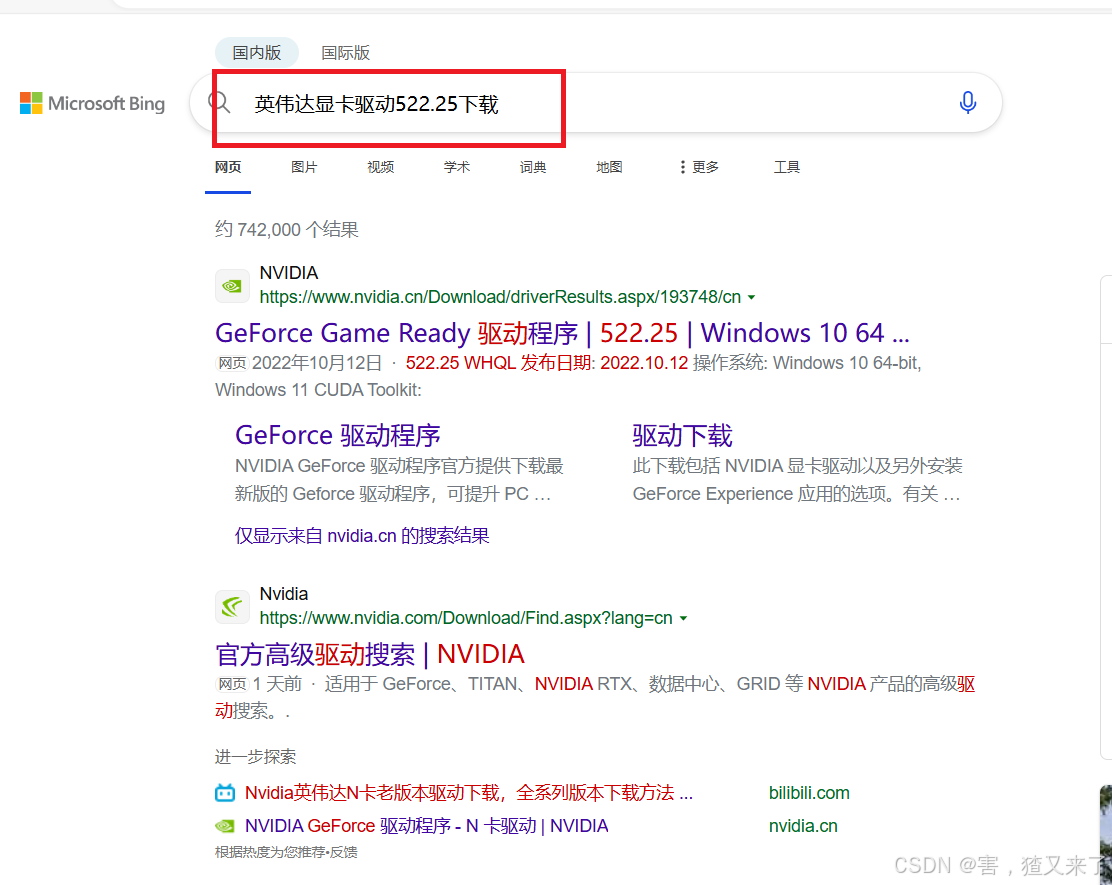The width and height of the screenshot is (1112, 885).
Task: Click the nvidia.cn driverResults URL
Action: tap(500, 297)
